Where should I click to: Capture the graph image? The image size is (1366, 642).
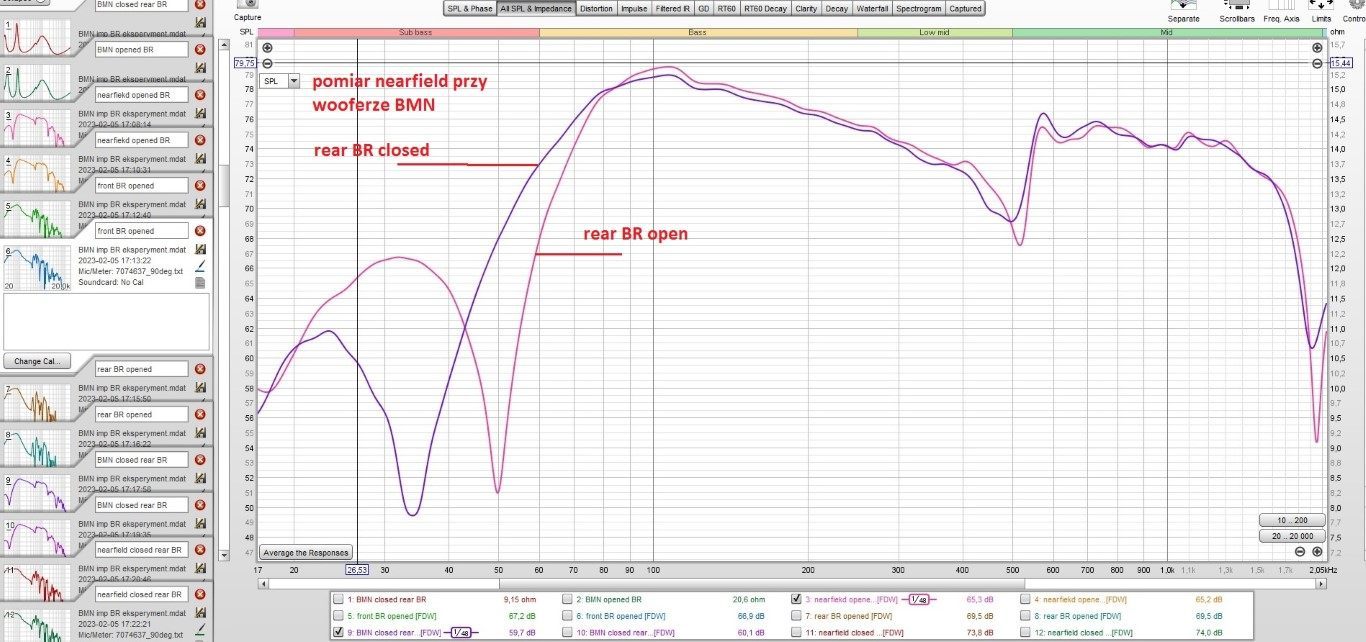tap(247, 11)
